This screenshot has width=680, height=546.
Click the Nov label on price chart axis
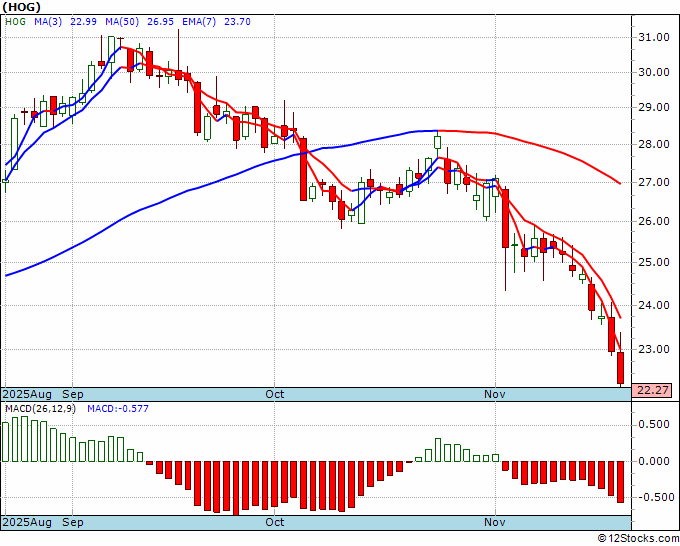[x=495, y=394]
